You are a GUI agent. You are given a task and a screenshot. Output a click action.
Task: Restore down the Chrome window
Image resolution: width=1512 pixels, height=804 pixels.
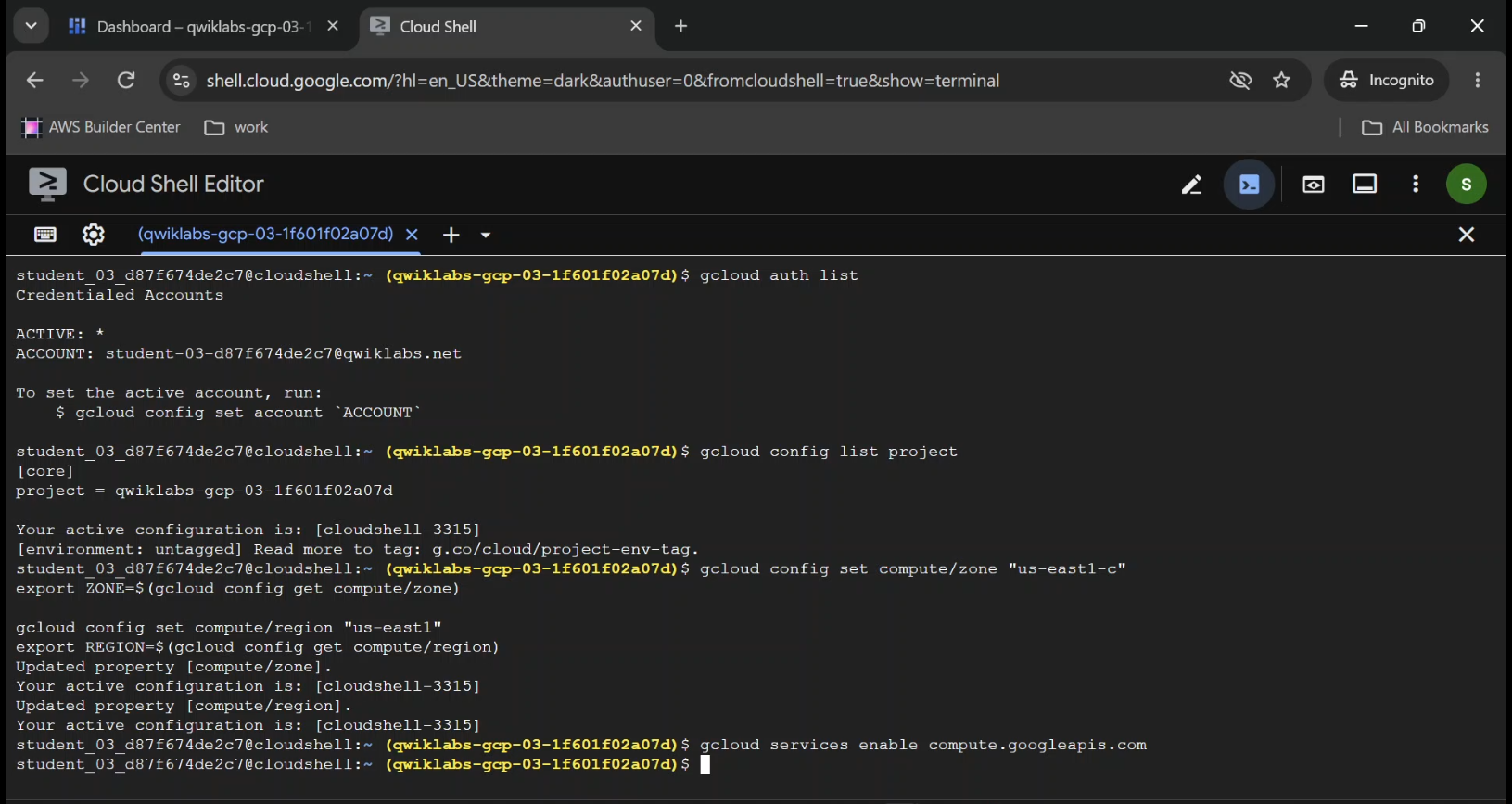(x=1418, y=26)
